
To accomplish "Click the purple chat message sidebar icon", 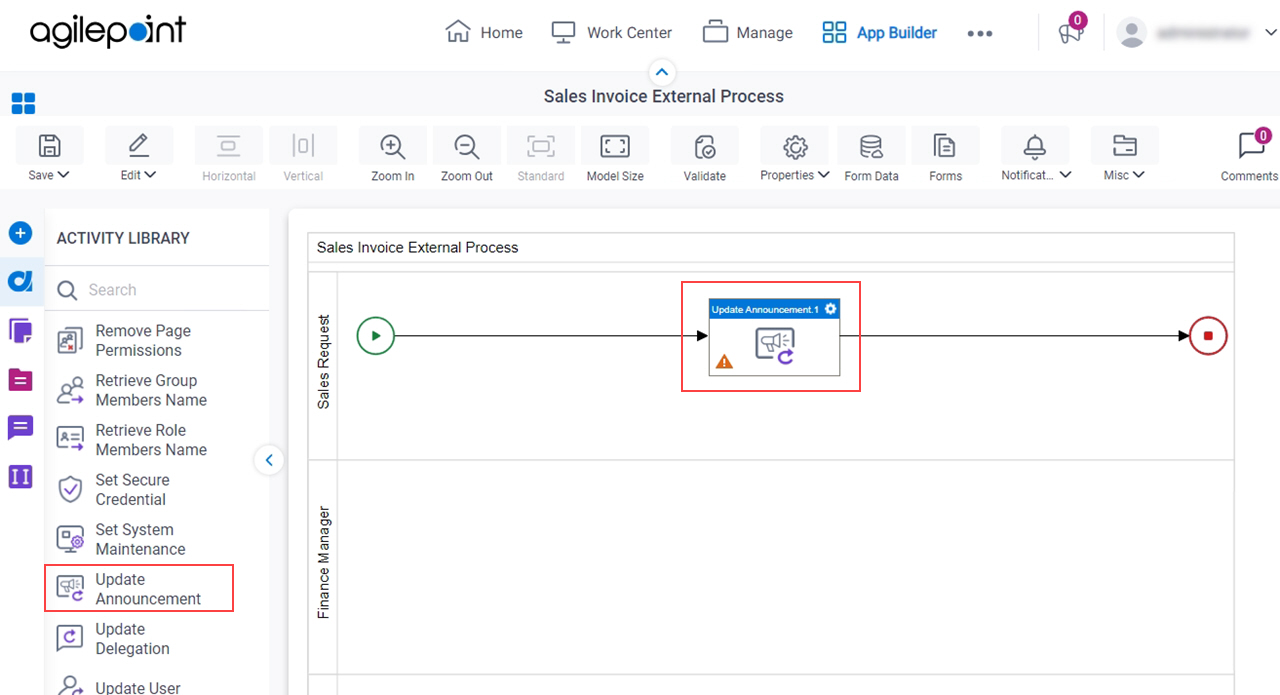I will pos(20,428).
